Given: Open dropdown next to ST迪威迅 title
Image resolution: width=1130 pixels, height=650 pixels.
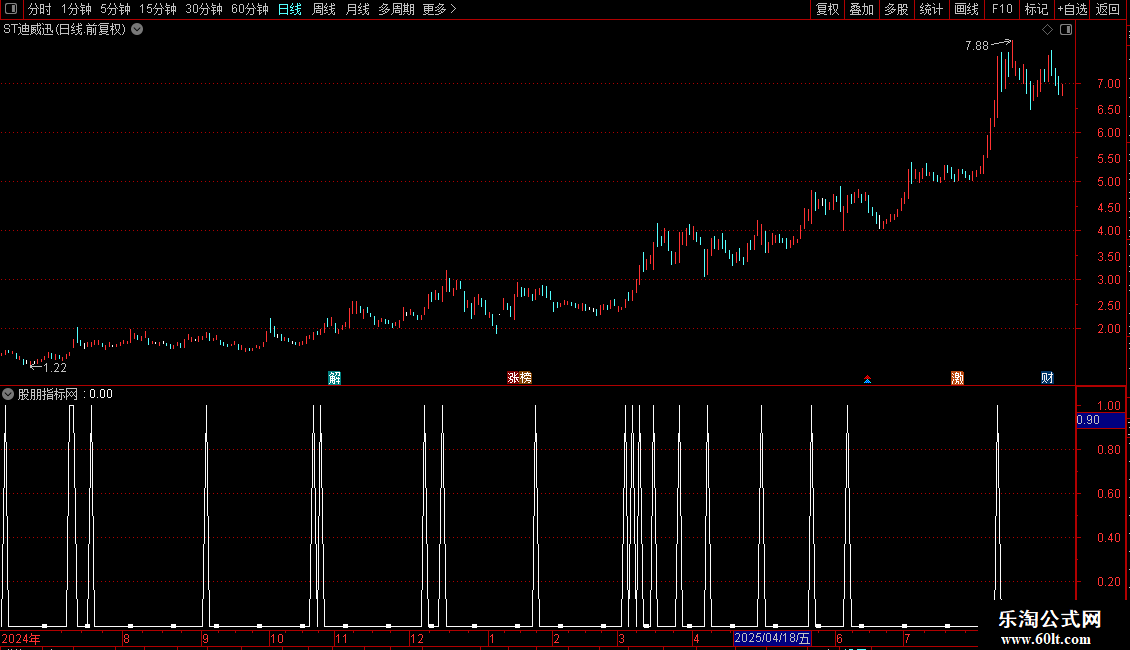Looking at the screenshot, I should pos(137,30).
